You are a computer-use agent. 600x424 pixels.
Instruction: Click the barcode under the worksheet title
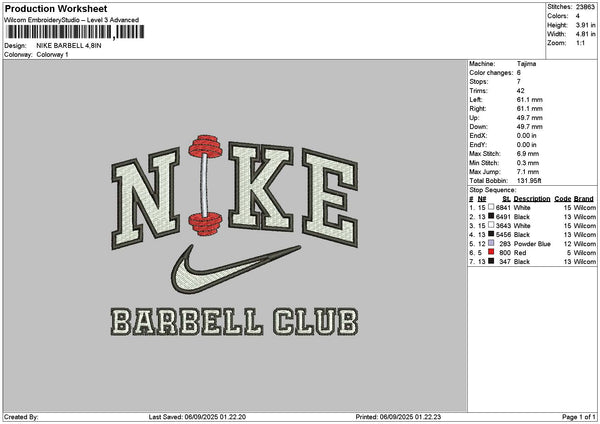tap(75, 32)
